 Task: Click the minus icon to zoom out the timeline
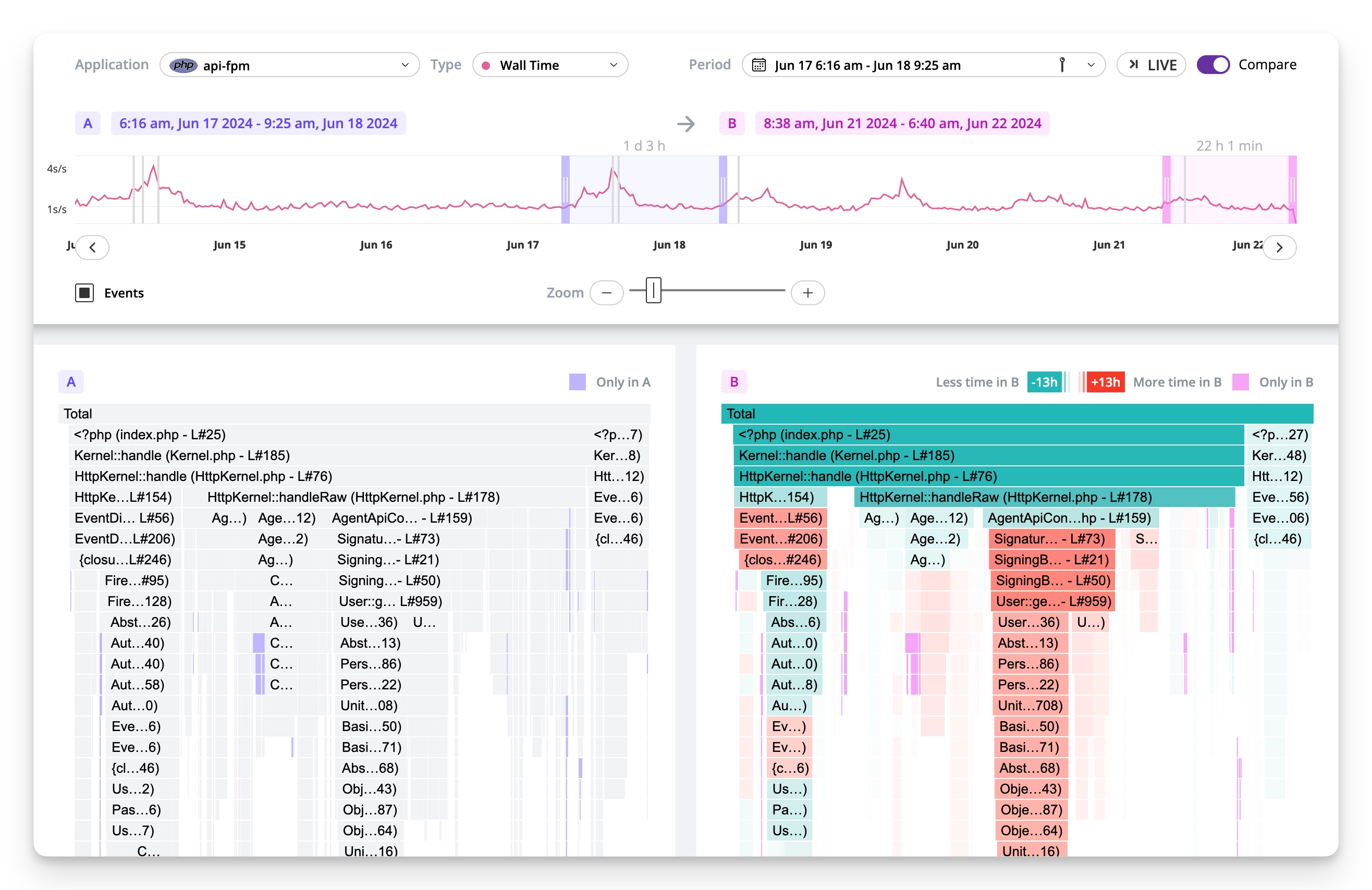coord(606,292)
